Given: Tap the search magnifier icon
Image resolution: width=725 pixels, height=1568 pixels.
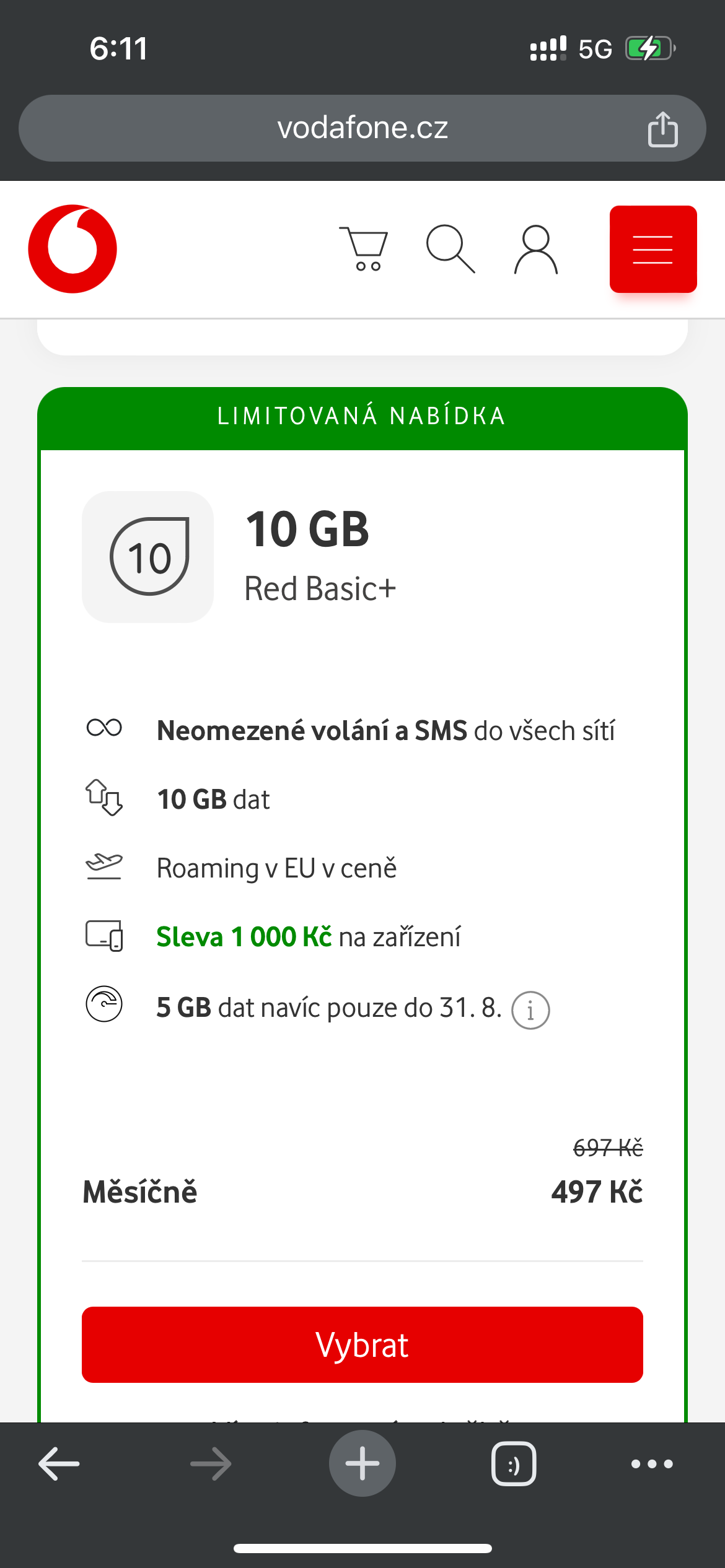Looking at the screenshot, I should tap(450, 249).
